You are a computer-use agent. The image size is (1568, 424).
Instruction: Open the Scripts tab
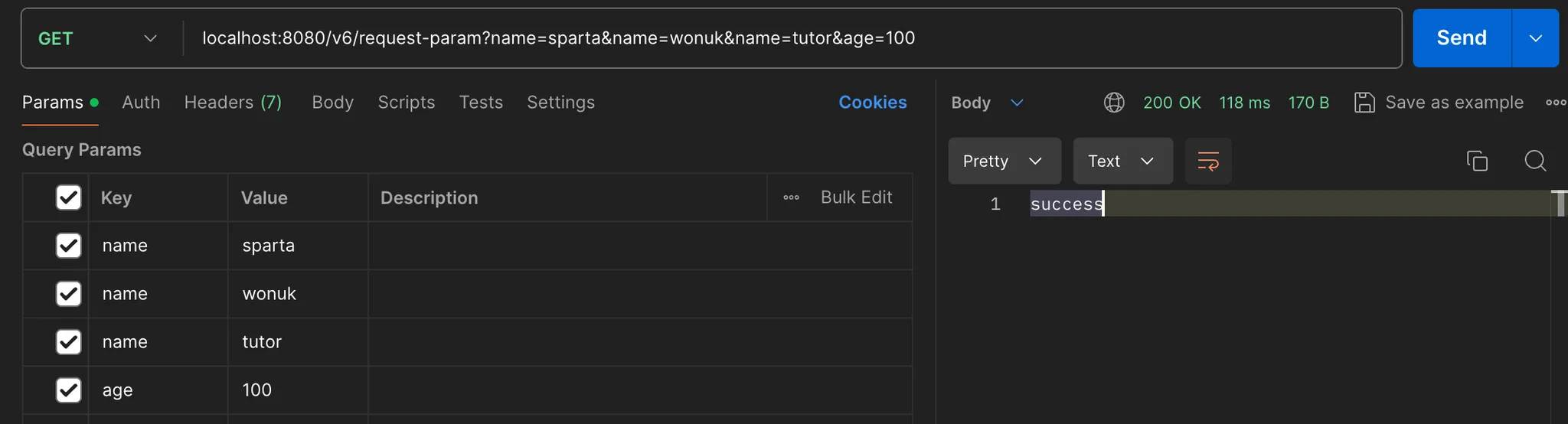coord(407,103)
